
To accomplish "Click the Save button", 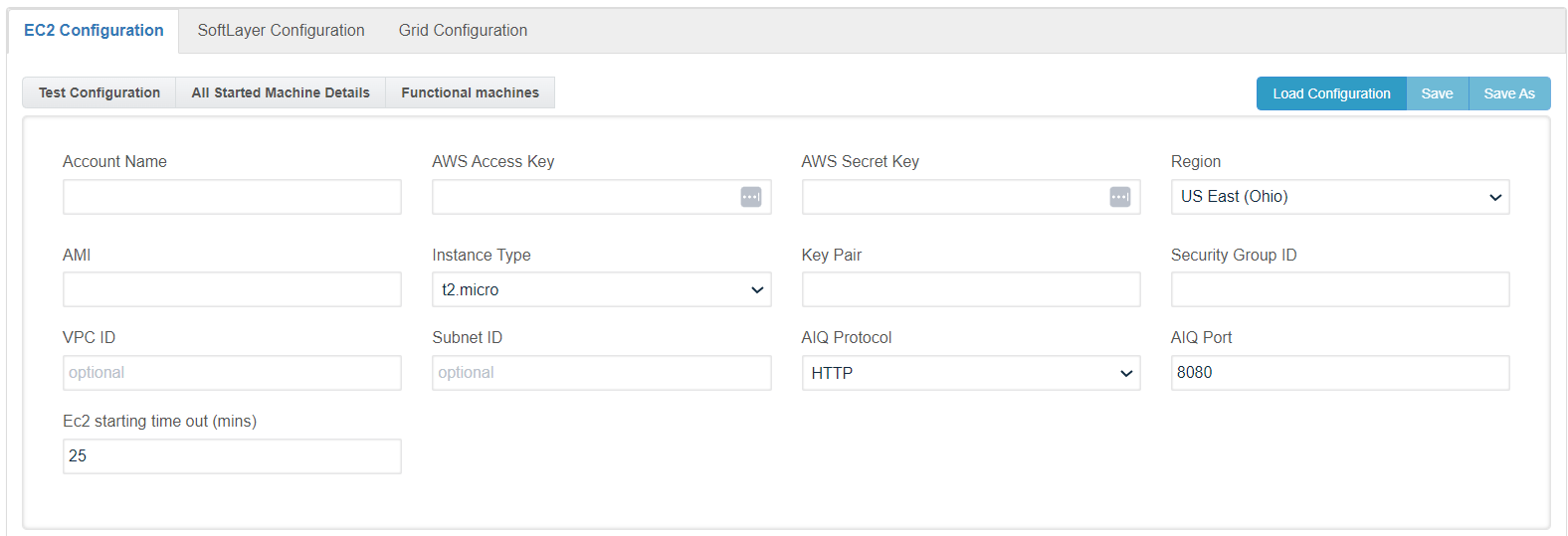I will pyautogui.click(x=1437, y=93).
